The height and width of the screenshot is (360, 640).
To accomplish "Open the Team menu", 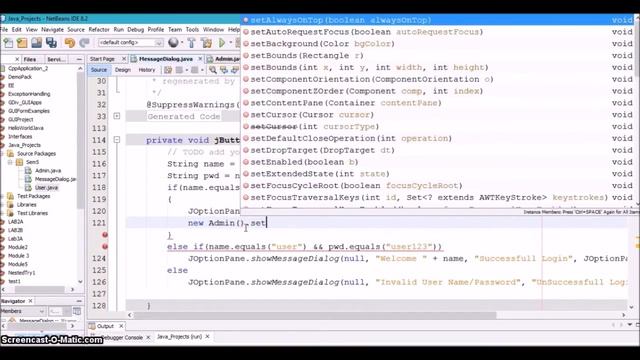I will 175,30.
